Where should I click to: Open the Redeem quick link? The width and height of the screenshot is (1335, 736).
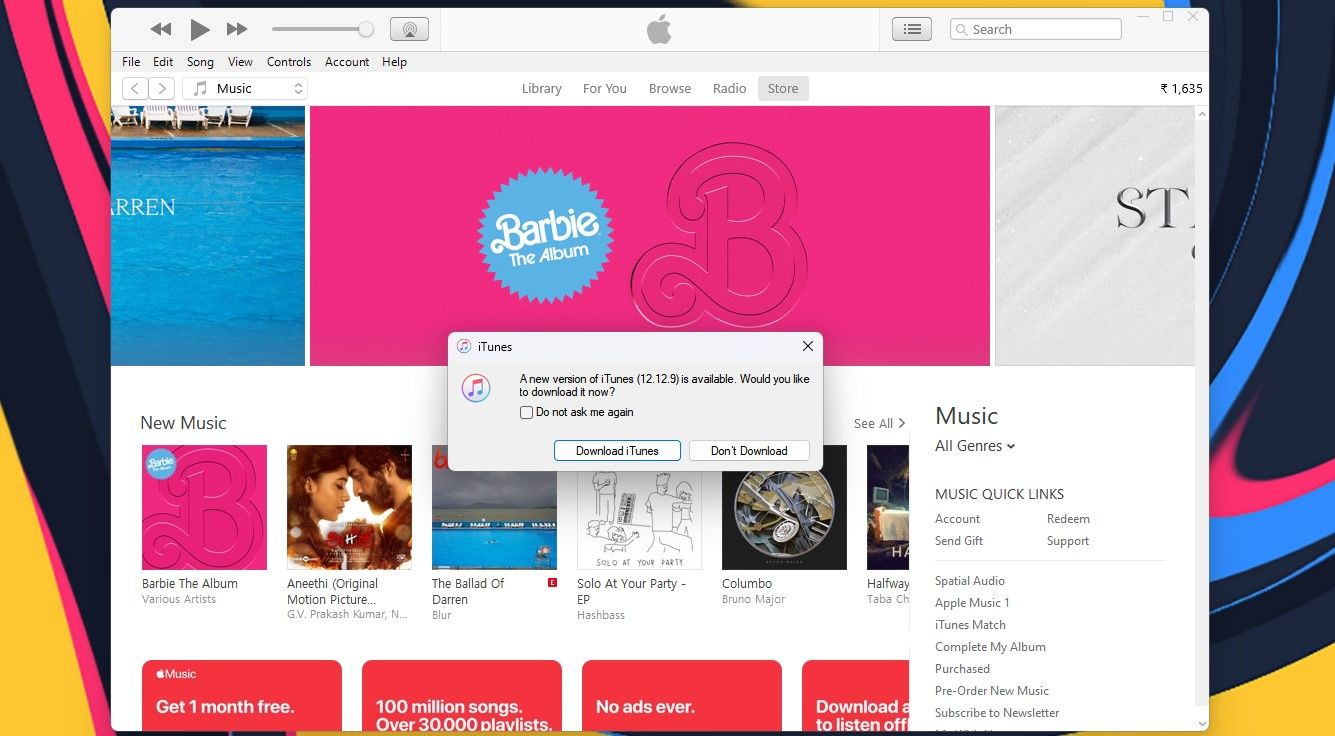1068,519
